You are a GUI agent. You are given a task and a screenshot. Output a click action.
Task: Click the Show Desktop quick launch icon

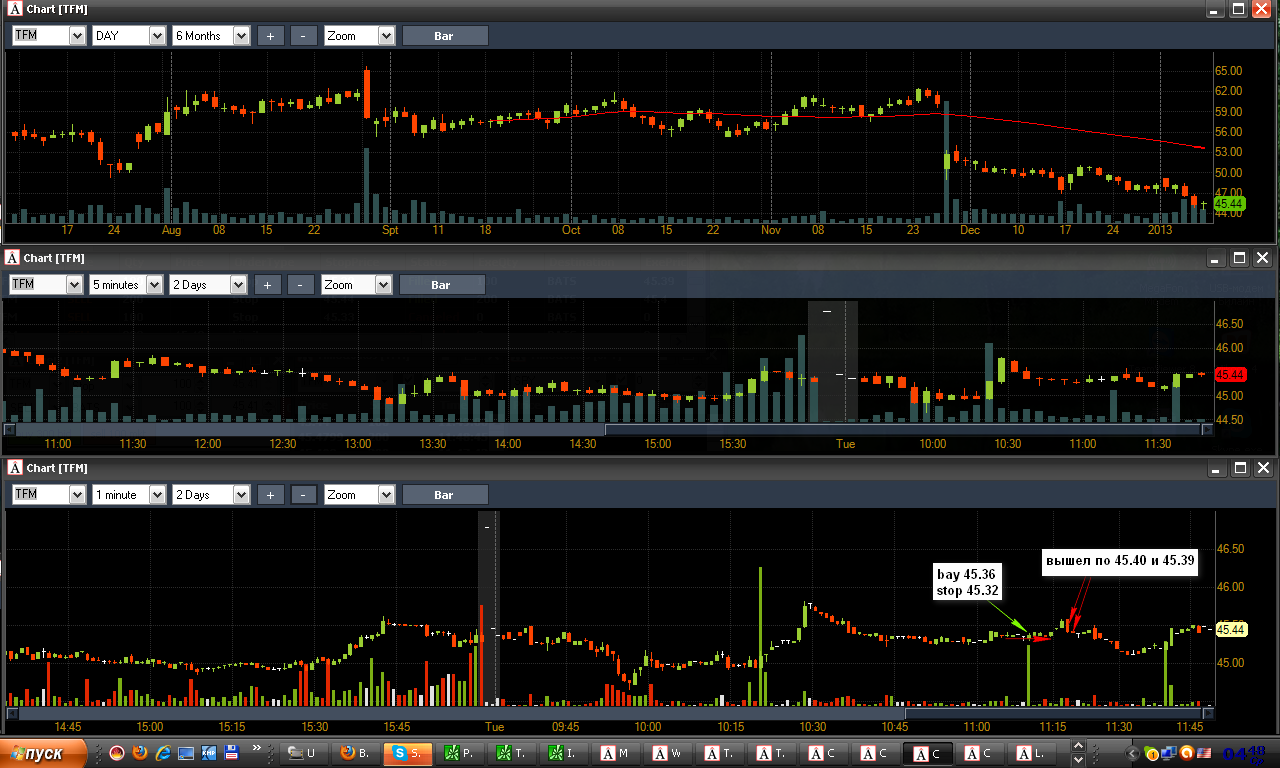click(186, 753)
